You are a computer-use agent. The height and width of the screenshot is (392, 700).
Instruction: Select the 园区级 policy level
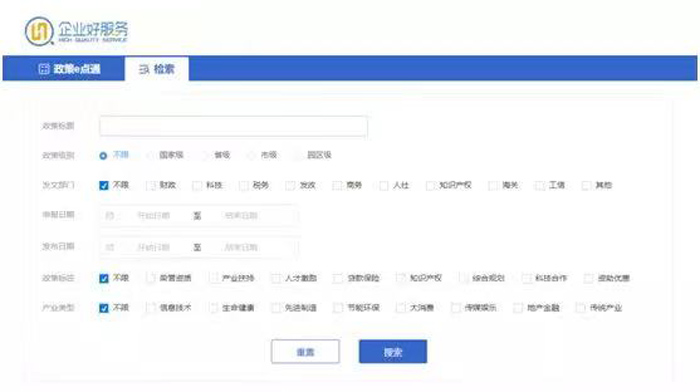[x=298, y=155]
